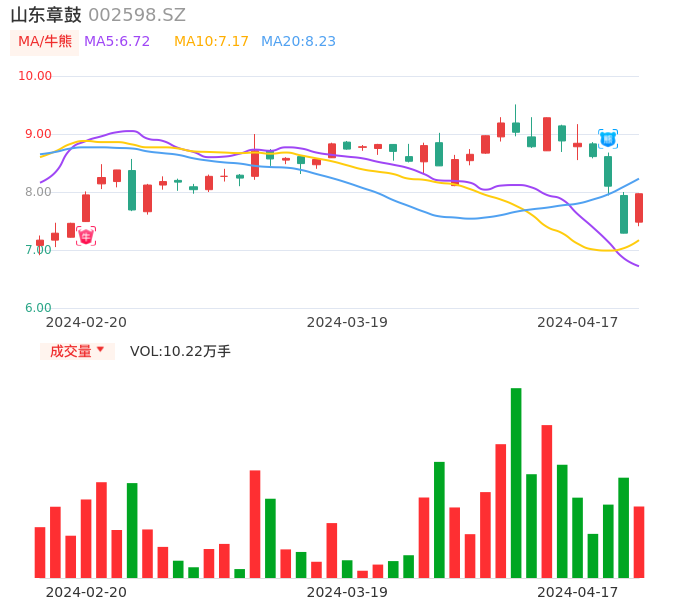Viewport: 686px width, 606px height.
Task: Click the last red candlestick on the chart
Action: [x=639, y=208]
